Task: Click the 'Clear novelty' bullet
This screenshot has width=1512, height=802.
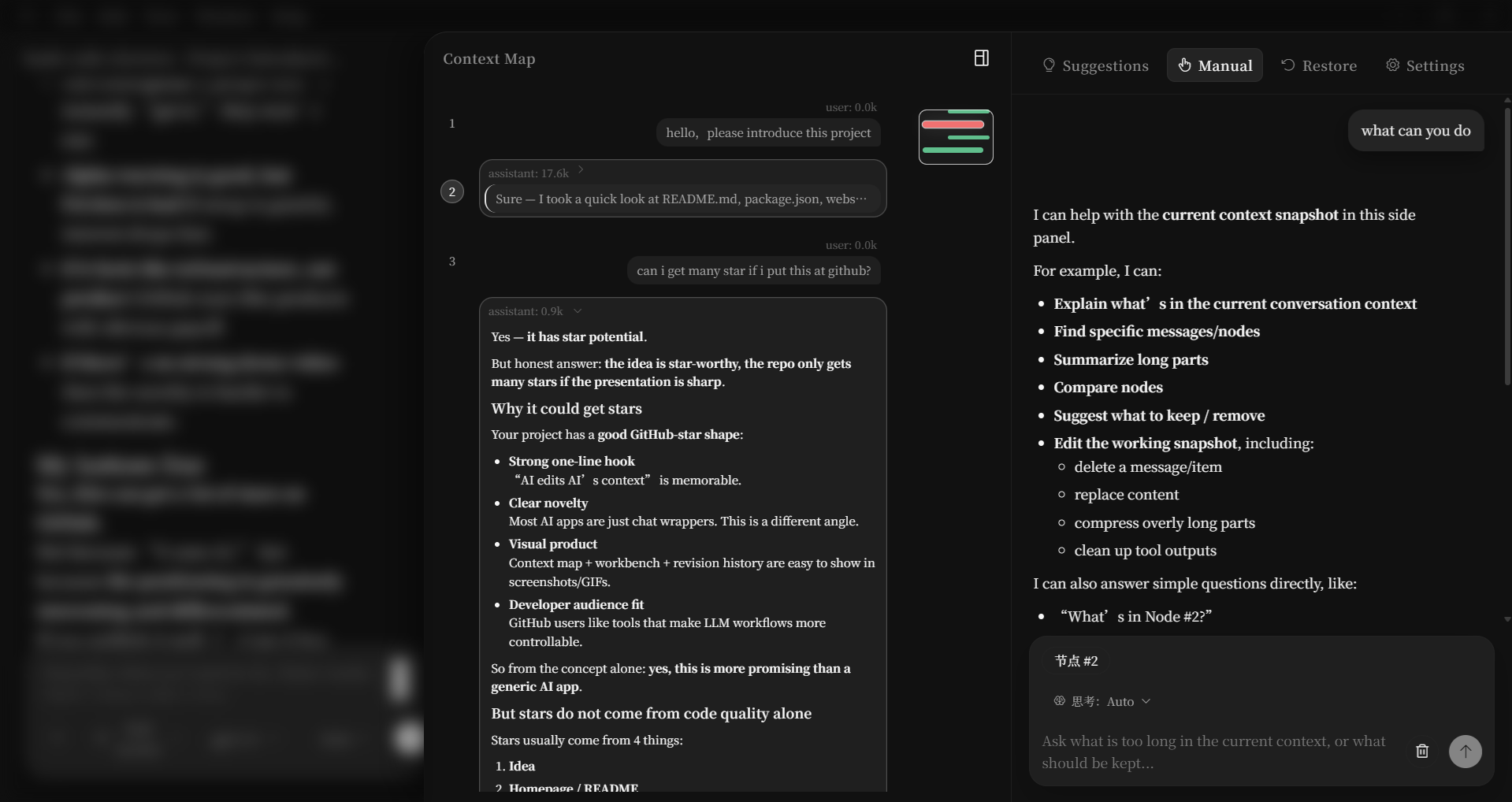Action: point(548,503)
